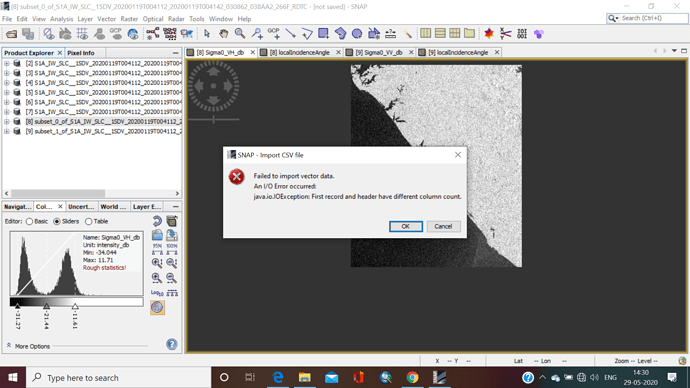
Task: Expand product [9] subset_1 tree node
Action: (7, 131)
